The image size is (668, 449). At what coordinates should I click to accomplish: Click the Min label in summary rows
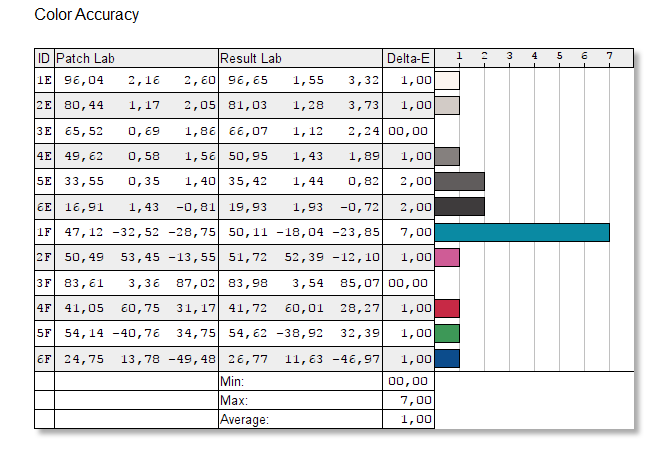click(231, 382)
